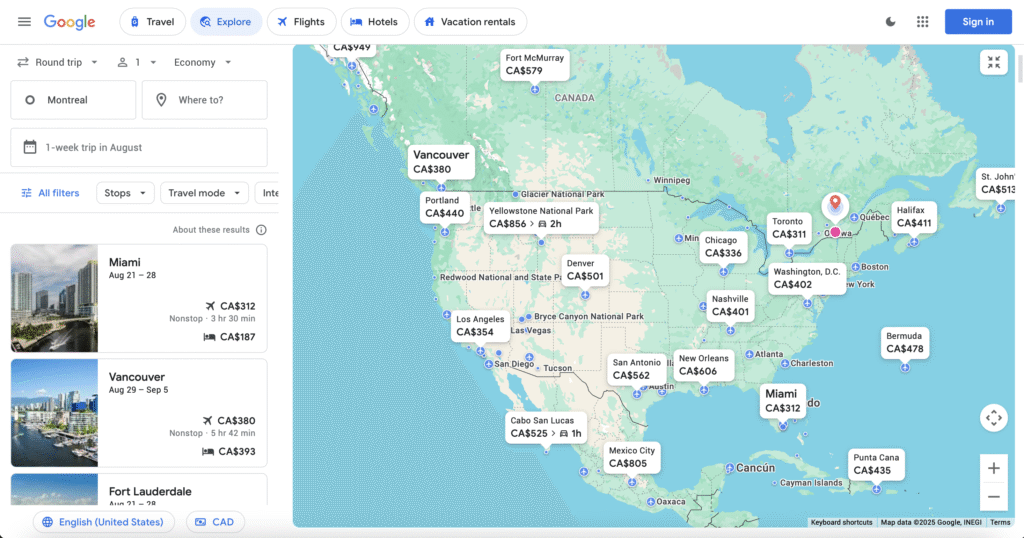This screenshot has height=538, width=1024.
Task: Zoom out on the map
Action: pyautogui.click(x=993, y=497)
